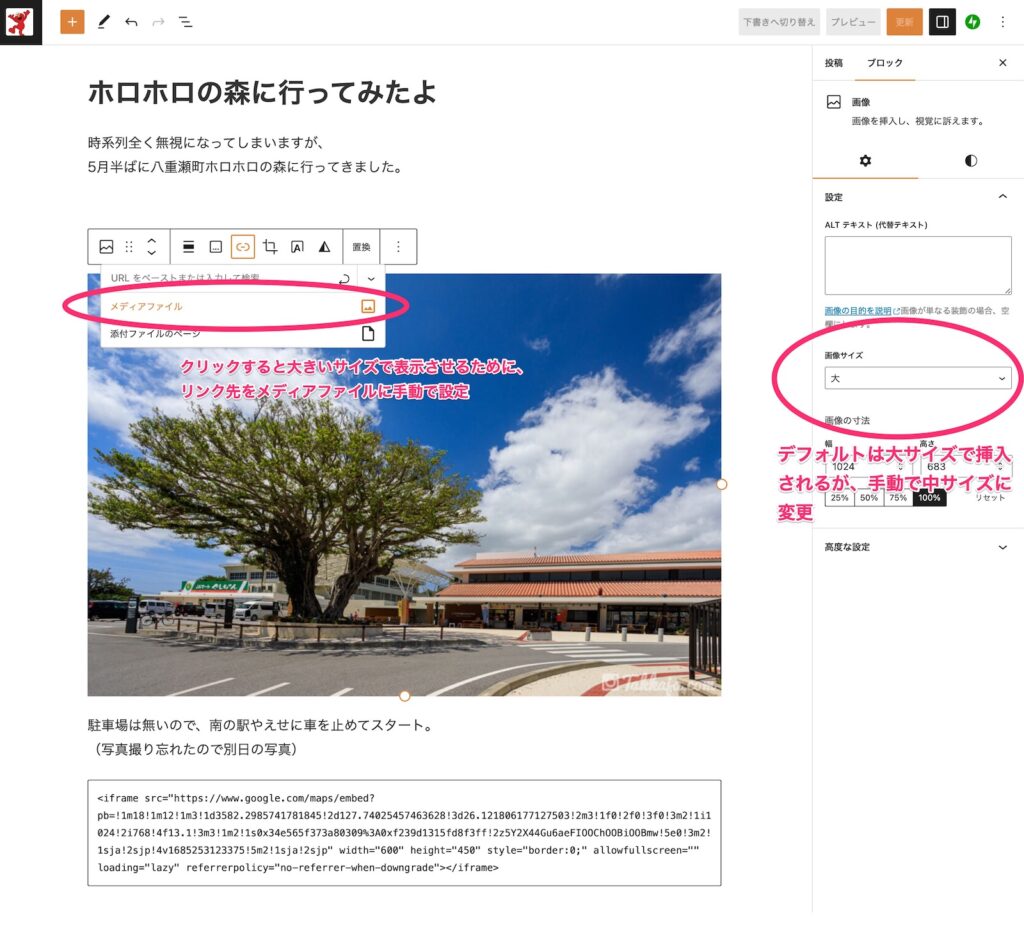
Task: Follow the 画像の目的を説明 link
Action: click(857, 311)
